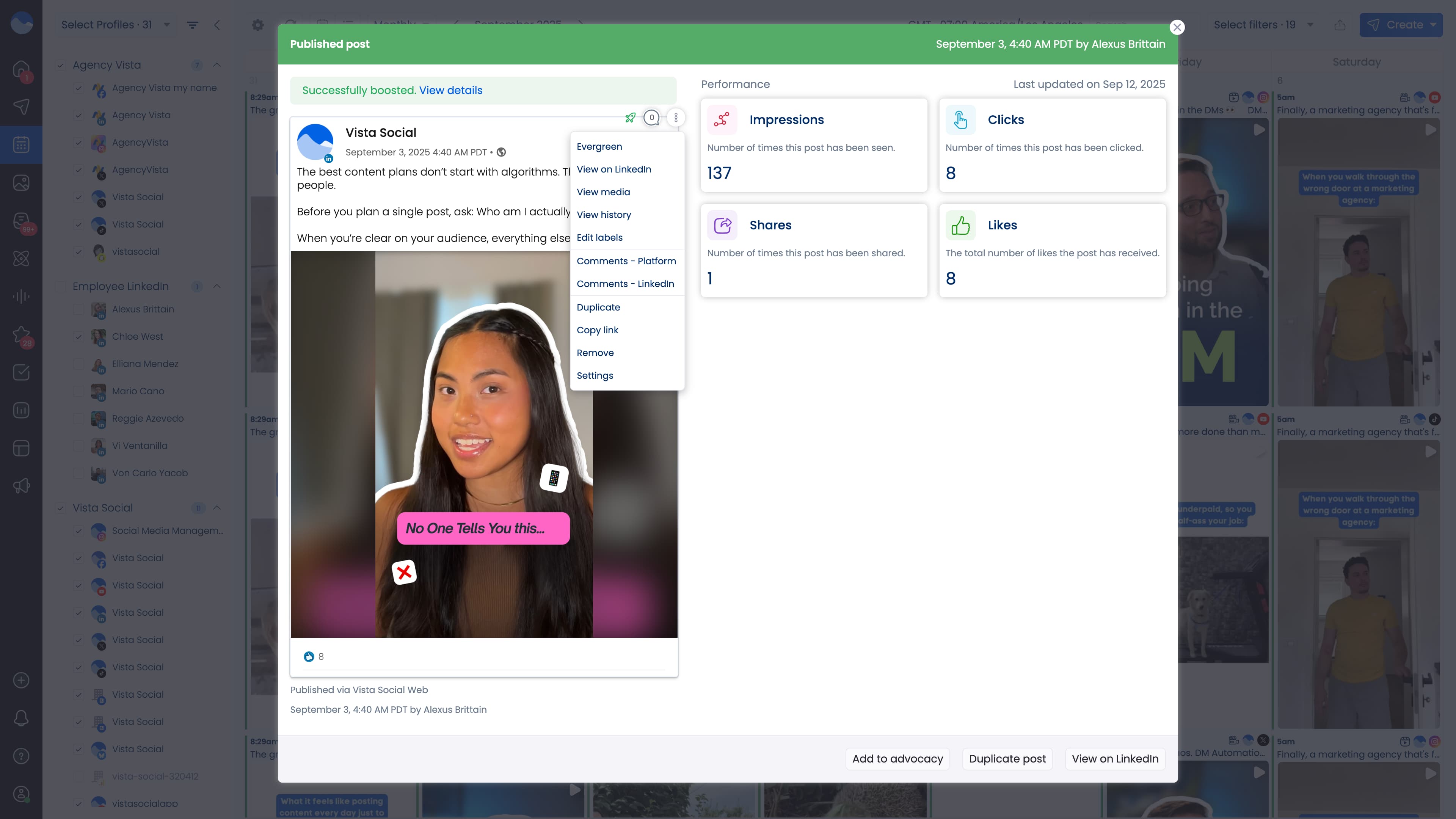
Task: Open the listening audio waveform tool
Action: click(x=21, y=296)
